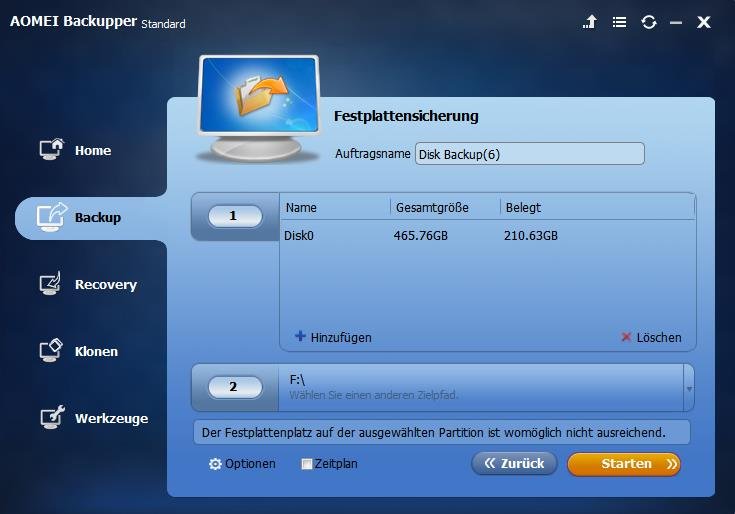Click the 465.76GB total size value
The height and width of the screenshot is (514, 735).
click(420, 236)
